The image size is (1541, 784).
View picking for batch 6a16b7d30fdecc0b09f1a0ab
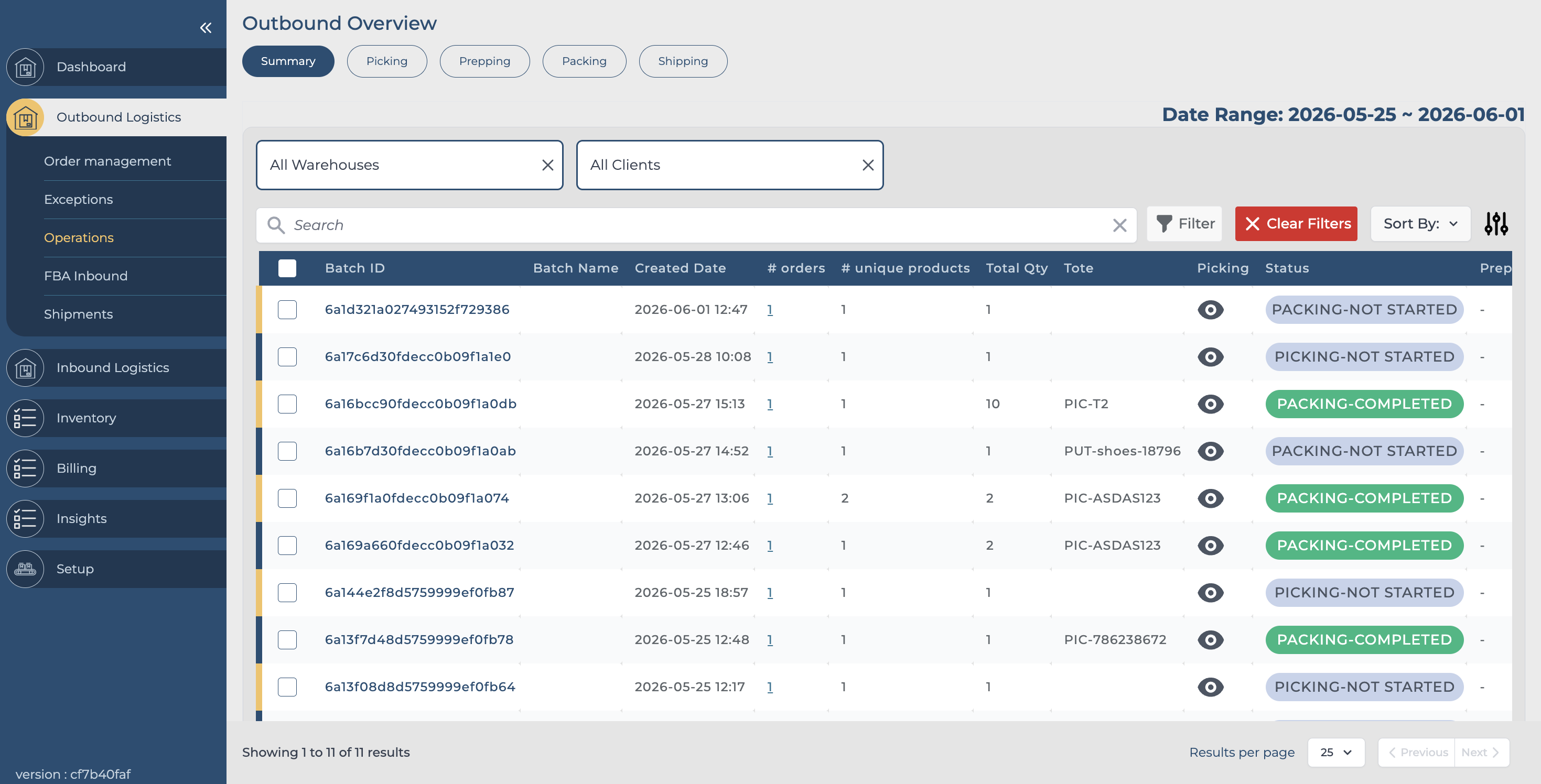(1210, 452)
